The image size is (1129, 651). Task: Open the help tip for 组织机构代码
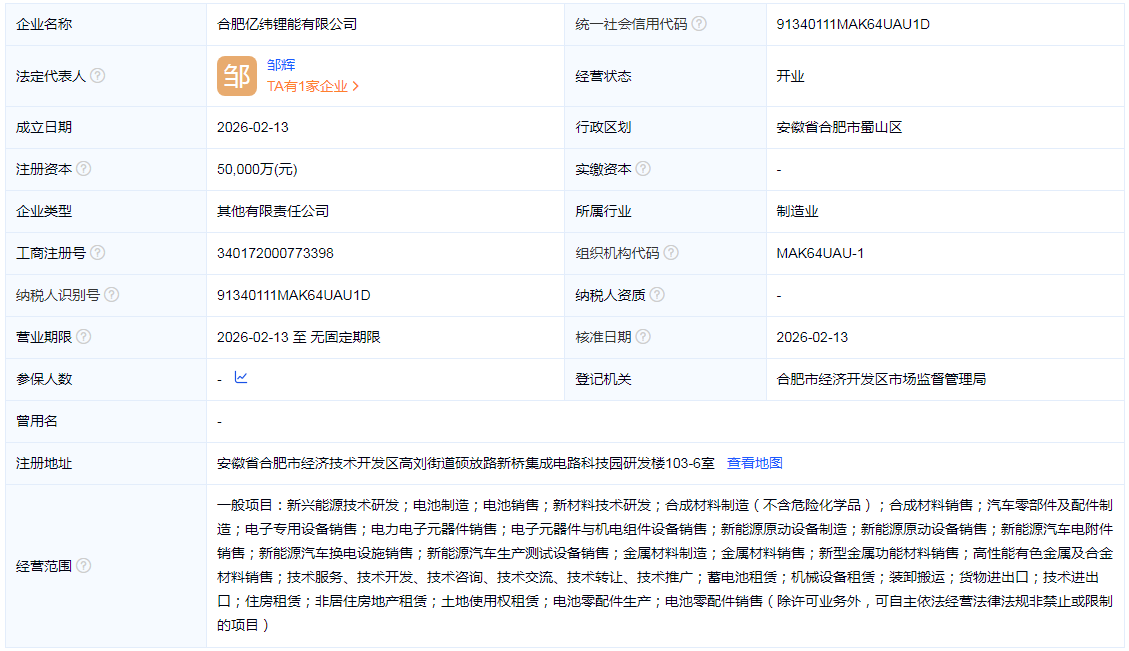click(x=674, y=252)
